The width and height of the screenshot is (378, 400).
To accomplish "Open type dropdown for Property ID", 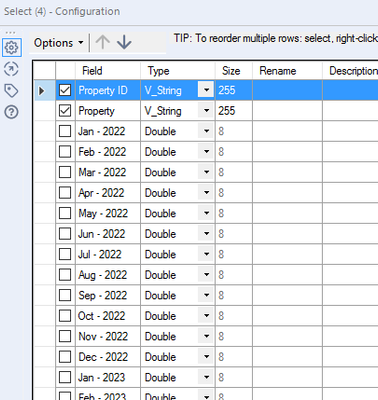I will click(206, 90).
